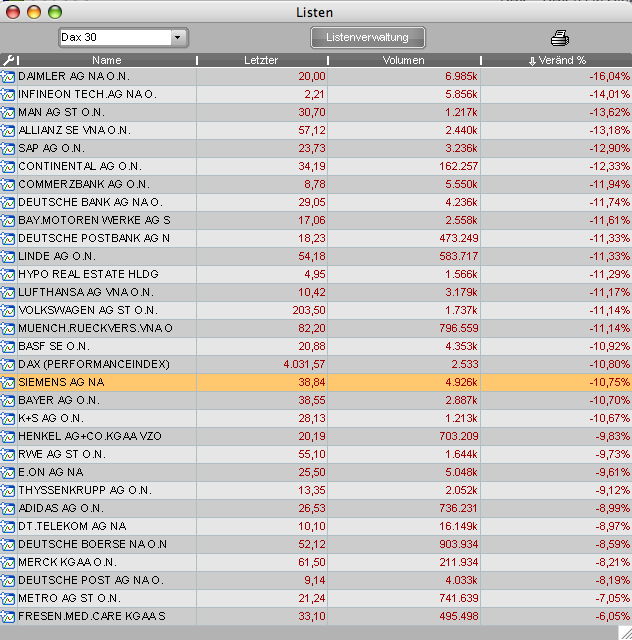The height and width of the screenshot is (640, 632).
Task: Open chart icon for ADIDAS AG O.N.
Action: pyautogui.click(x=8, y=509)
